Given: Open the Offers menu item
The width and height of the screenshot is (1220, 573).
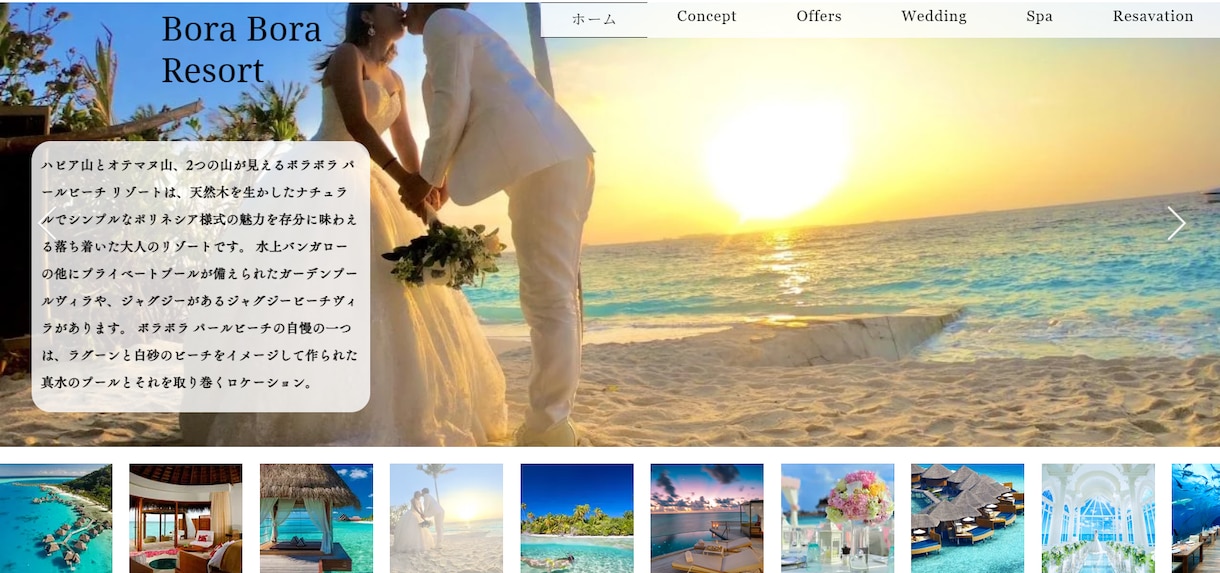Looking at the screenshot, I should [x=819, y=17].
